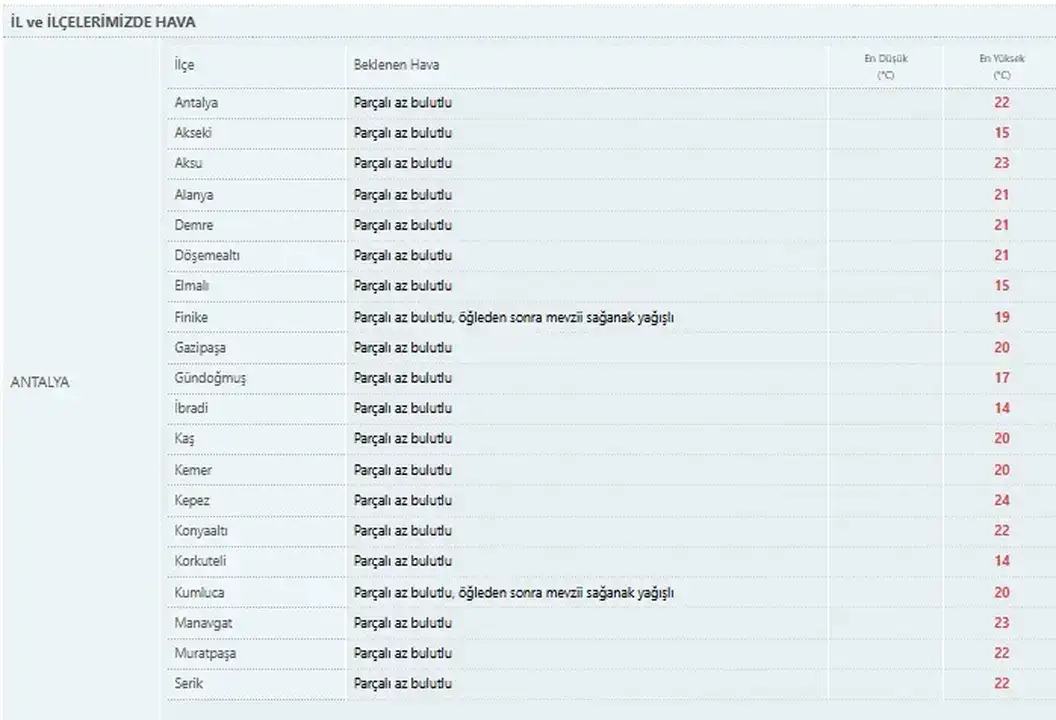
Task: Click the ANTALYA province label on the left
Action: click(40, 382)
